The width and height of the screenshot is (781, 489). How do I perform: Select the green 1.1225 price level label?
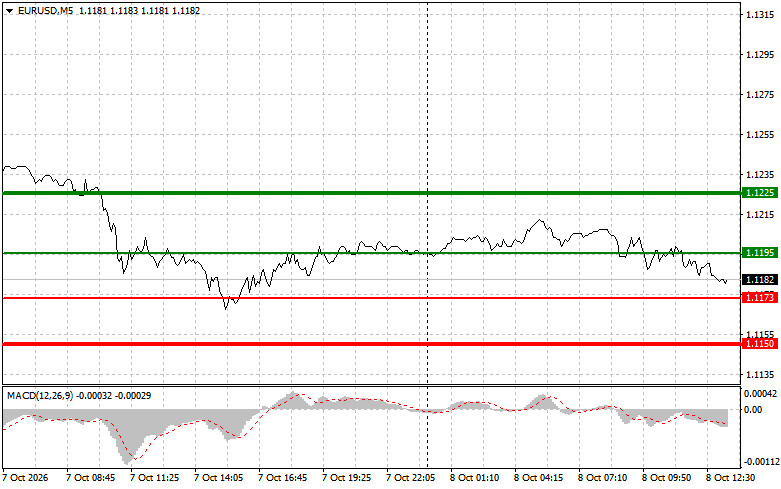tap(760, 193)
